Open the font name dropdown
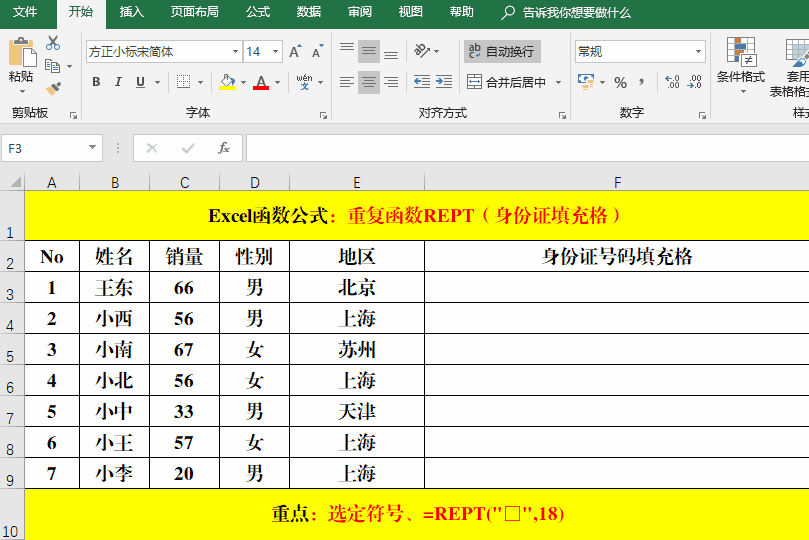 pos(235,52)
